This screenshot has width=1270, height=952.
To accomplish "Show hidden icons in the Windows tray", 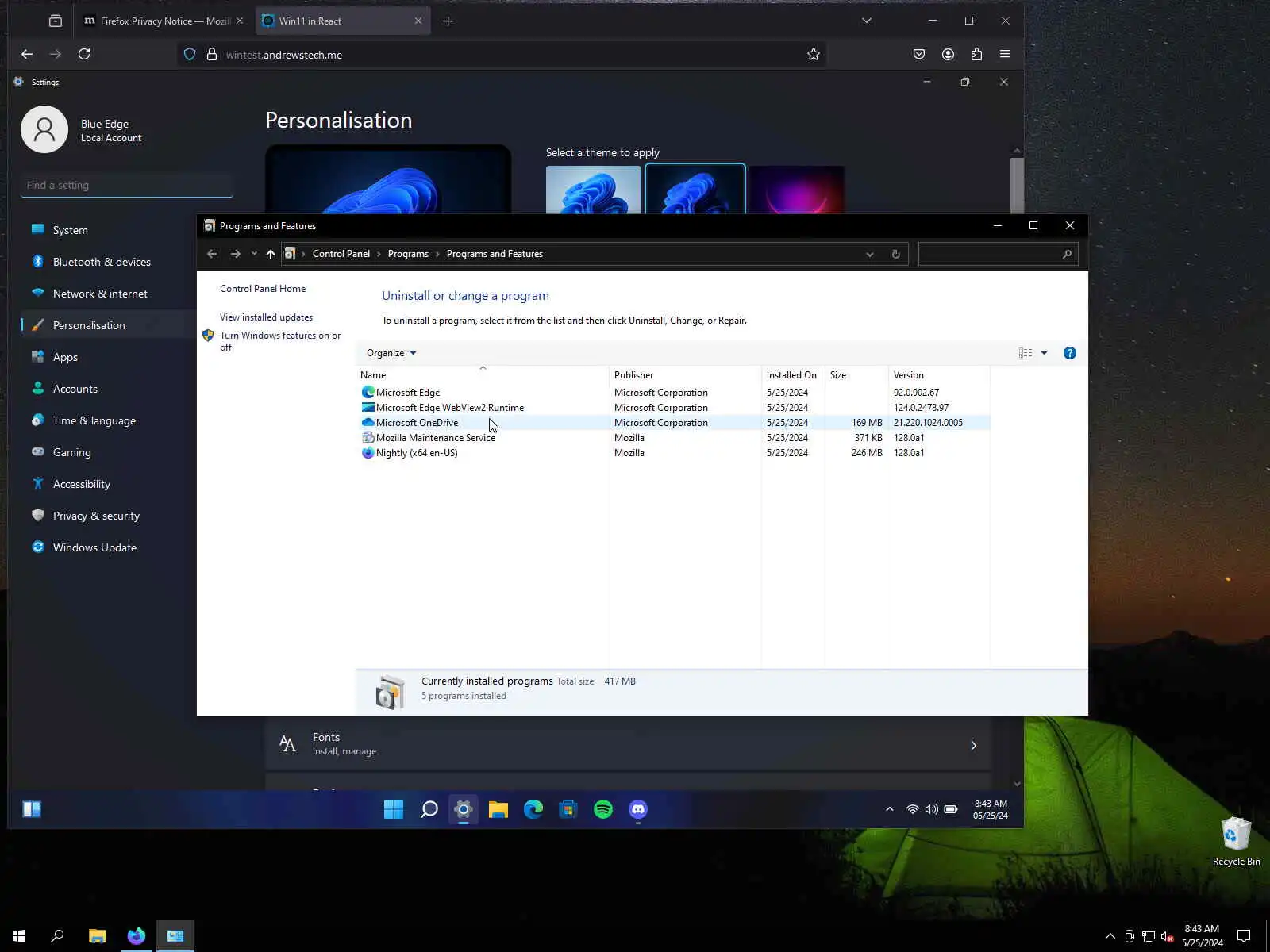I will click(1110, 936).
